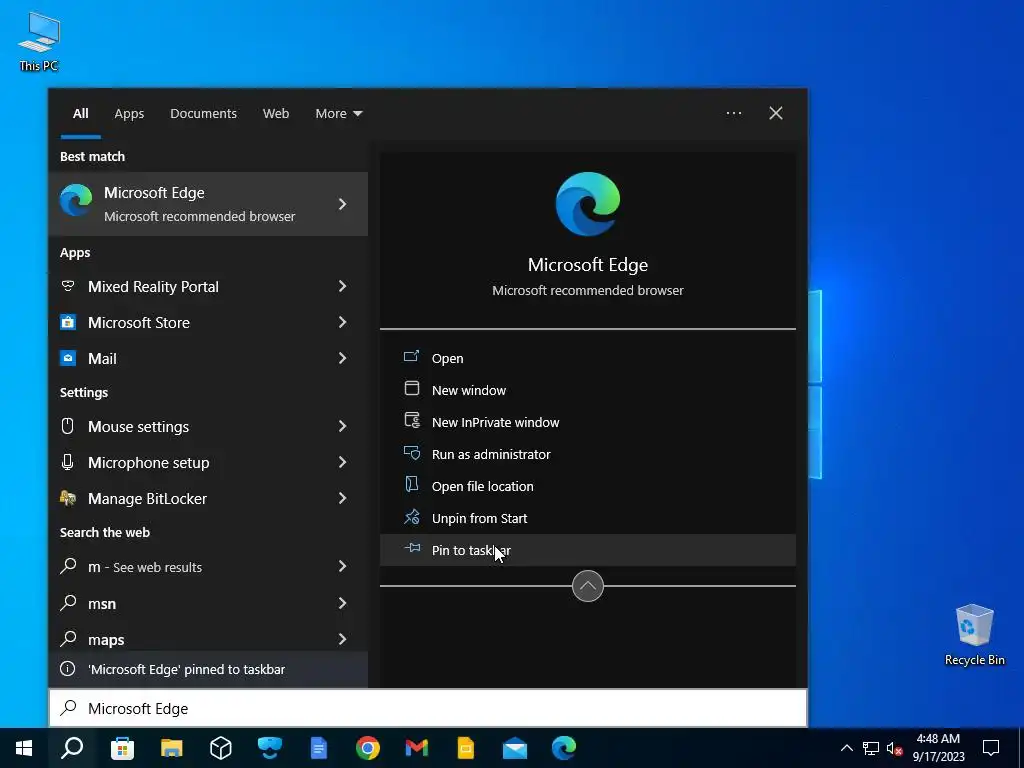Switch to the Apps search tab

point(129,114)
